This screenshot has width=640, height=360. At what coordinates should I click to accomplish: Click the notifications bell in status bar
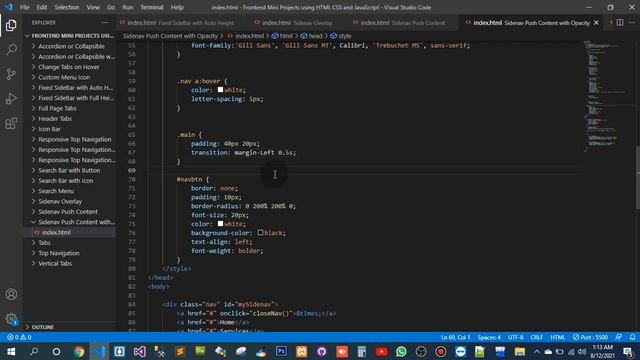(632, 337)
